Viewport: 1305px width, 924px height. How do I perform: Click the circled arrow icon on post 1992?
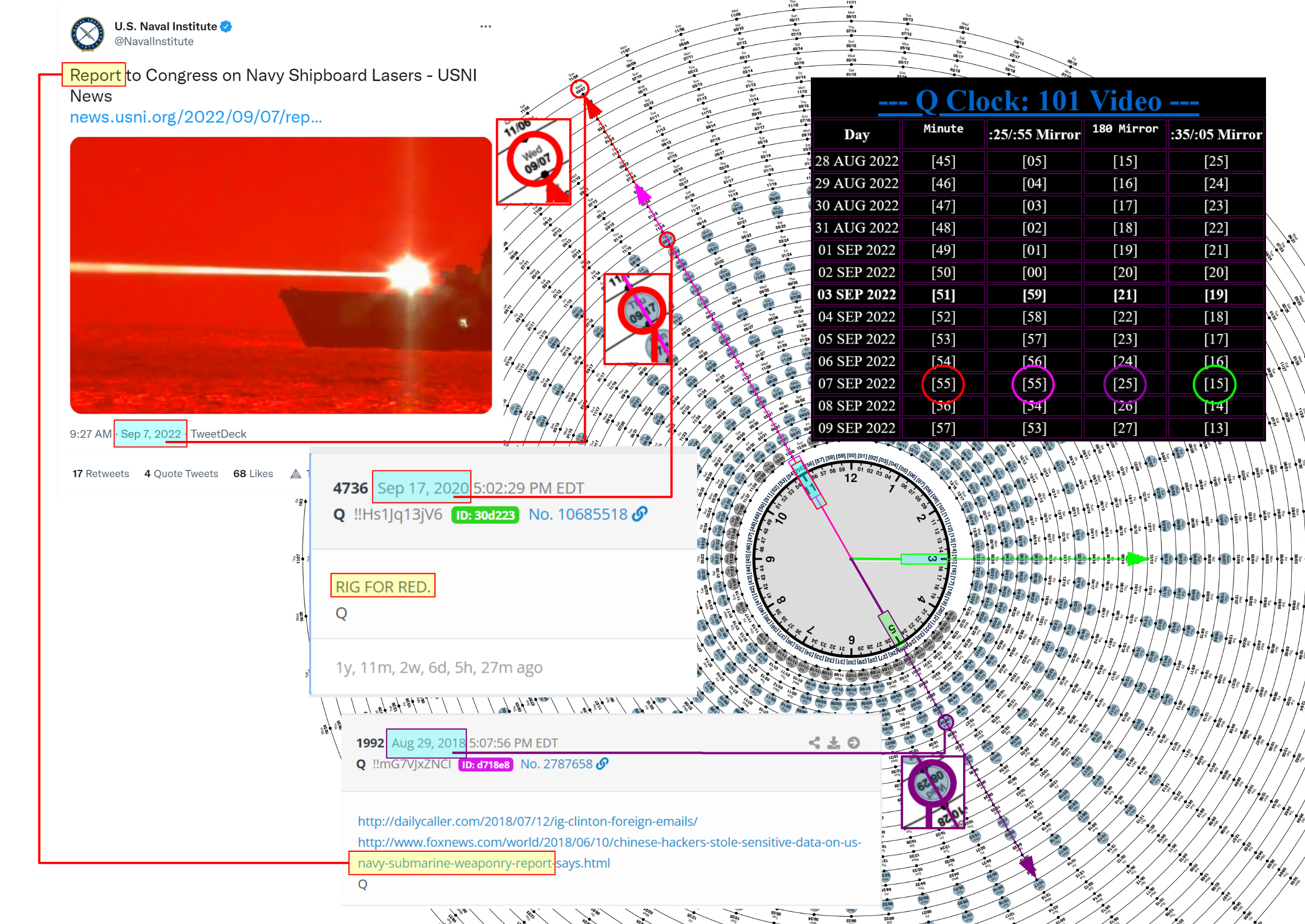tap(853, 742)
